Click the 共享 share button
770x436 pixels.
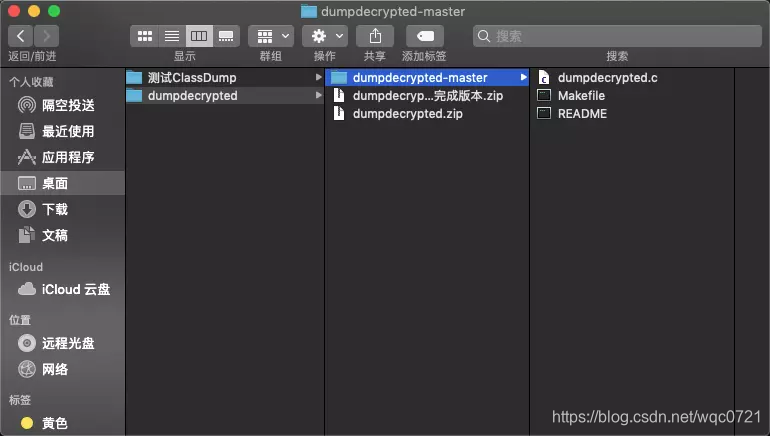[x=375, y=36]
